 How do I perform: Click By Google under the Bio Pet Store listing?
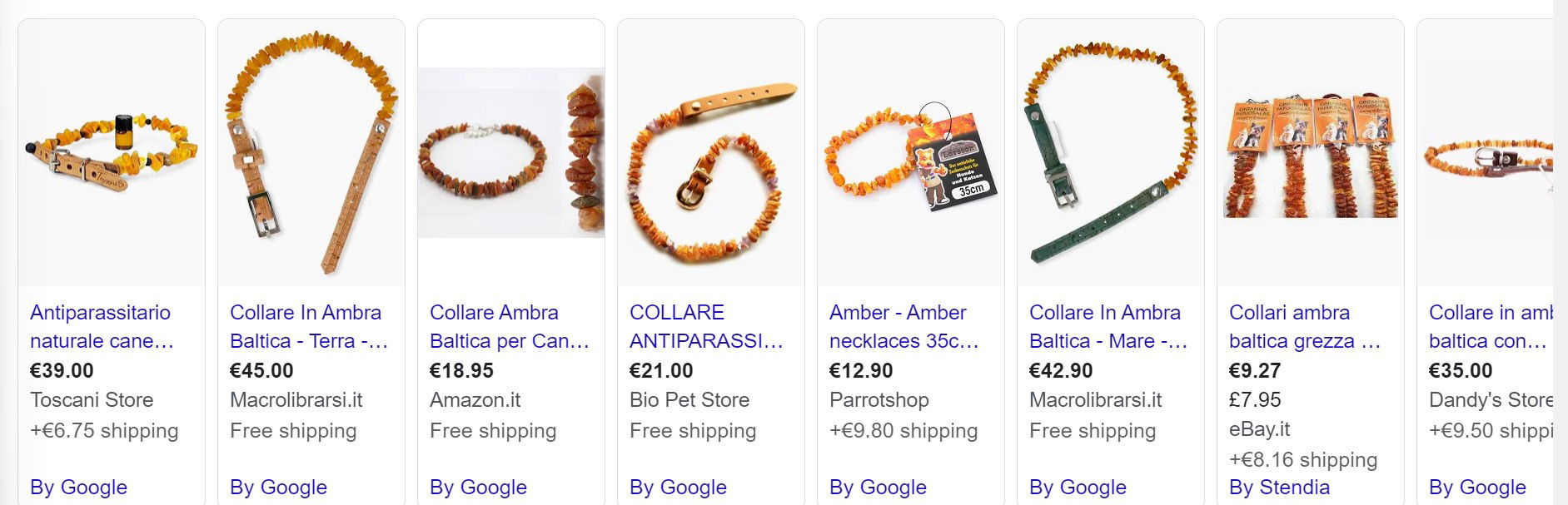click(x=678, y=487)
